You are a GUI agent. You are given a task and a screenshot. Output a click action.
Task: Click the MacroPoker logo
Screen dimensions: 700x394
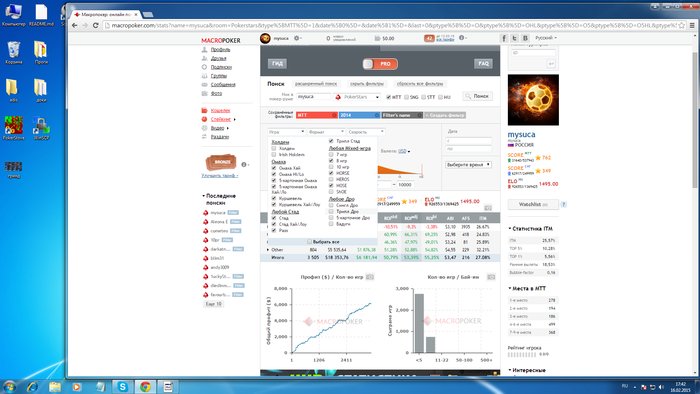221,41
